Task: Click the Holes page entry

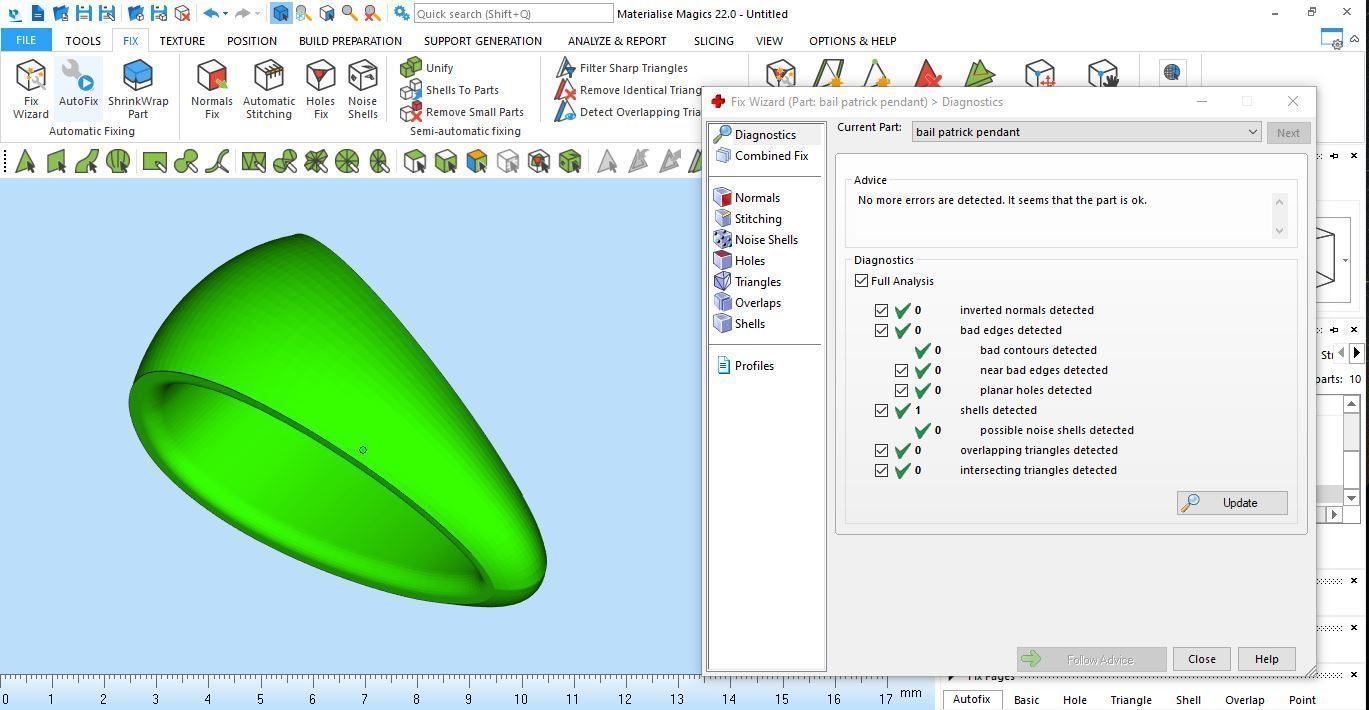Action: [740, 261]
